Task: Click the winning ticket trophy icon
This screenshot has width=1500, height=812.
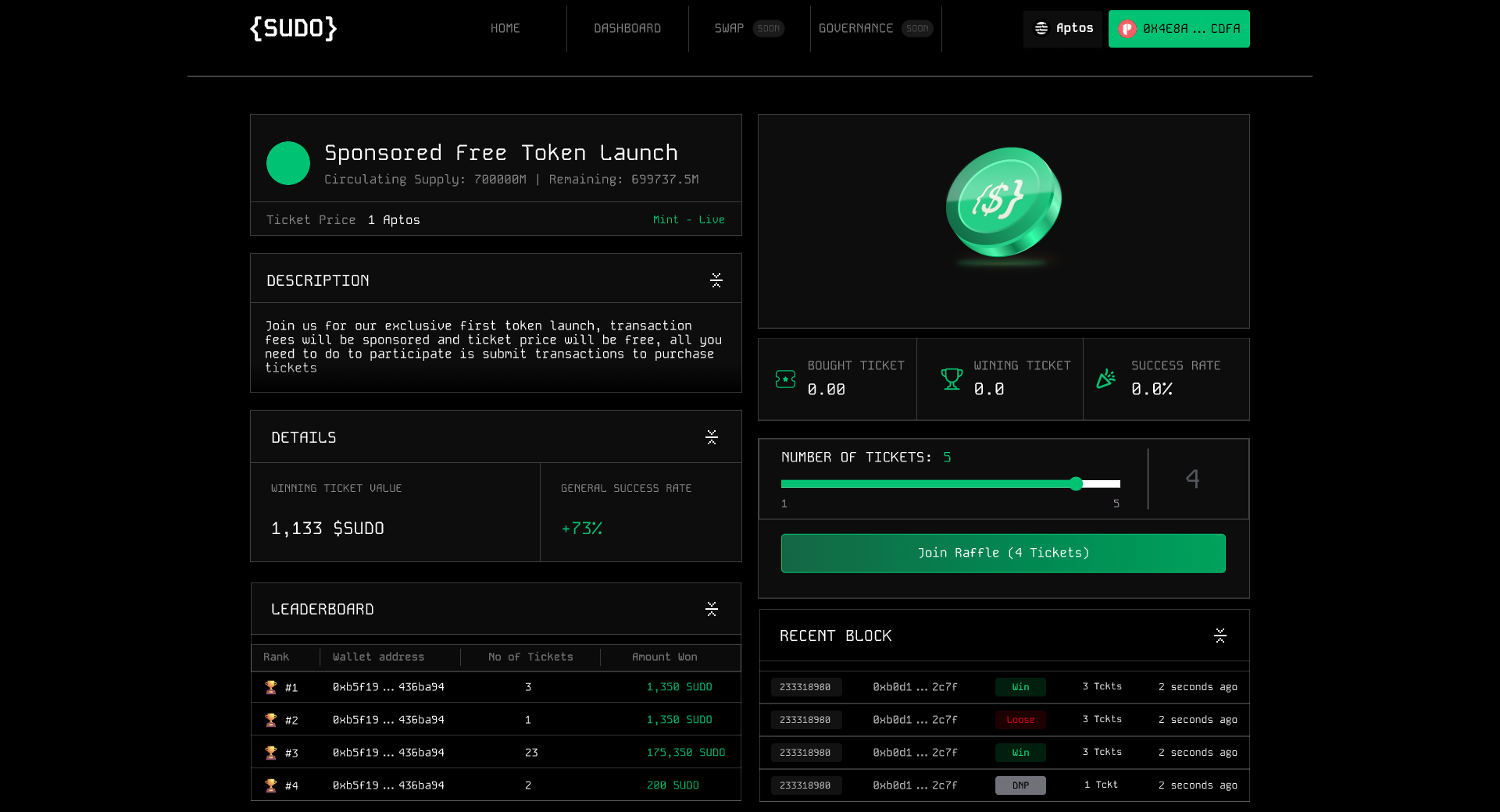Action: pyautogui.click(x=952, y=379)
